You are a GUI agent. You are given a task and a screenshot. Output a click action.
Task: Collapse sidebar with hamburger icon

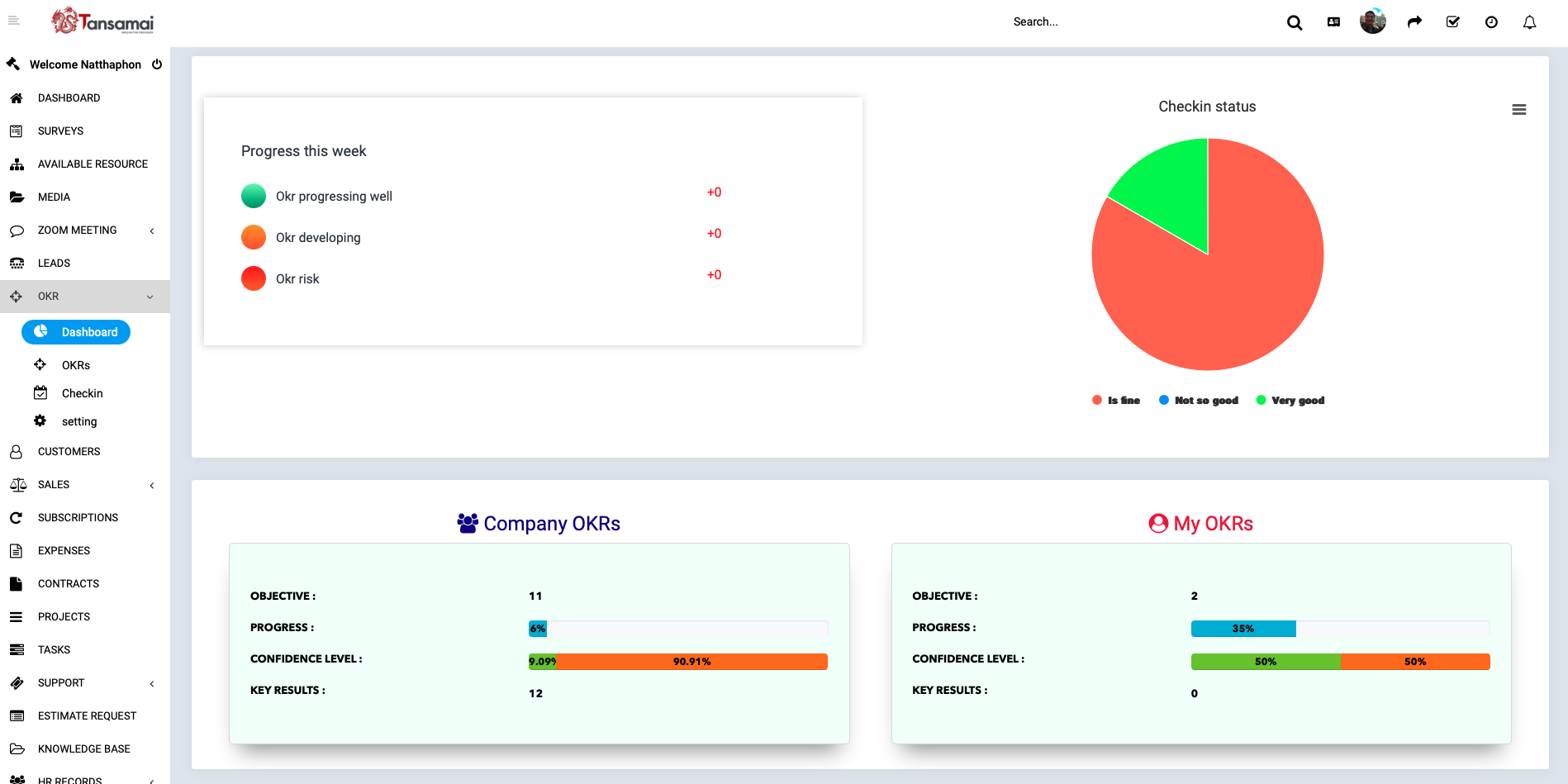[x=14, y=21]
